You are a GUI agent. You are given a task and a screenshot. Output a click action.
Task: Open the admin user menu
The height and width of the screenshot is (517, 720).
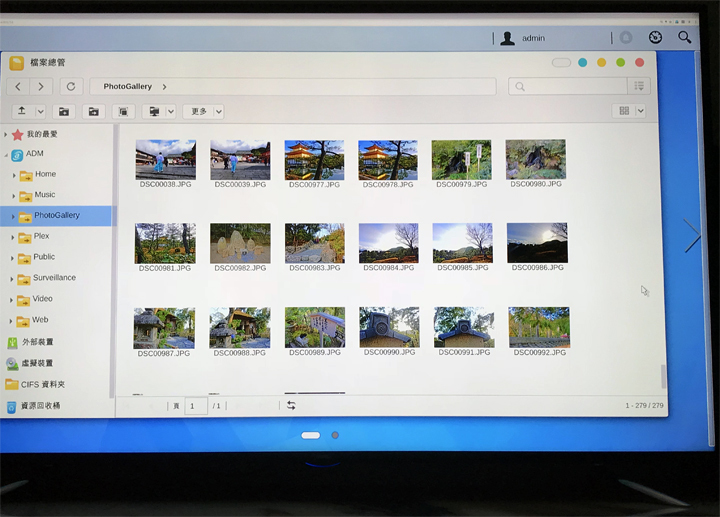(523, 38)
